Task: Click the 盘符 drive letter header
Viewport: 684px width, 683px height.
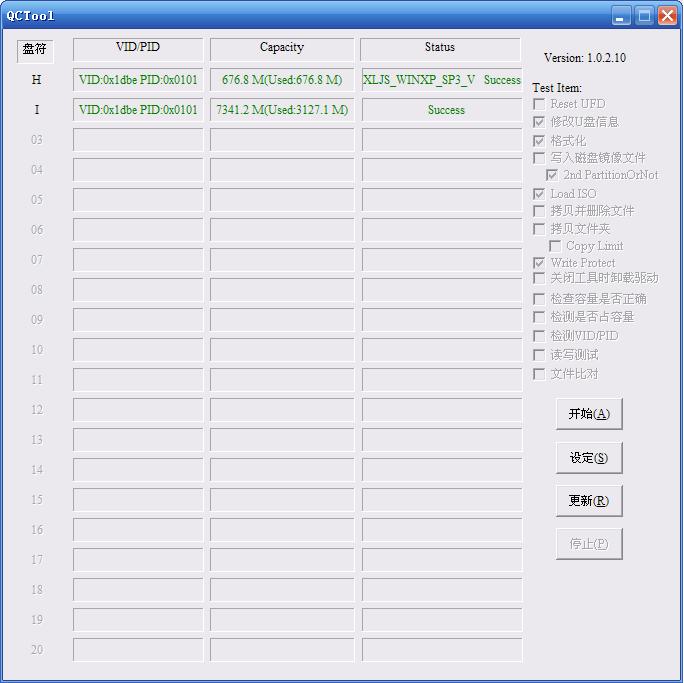Action: click(35, 51)
